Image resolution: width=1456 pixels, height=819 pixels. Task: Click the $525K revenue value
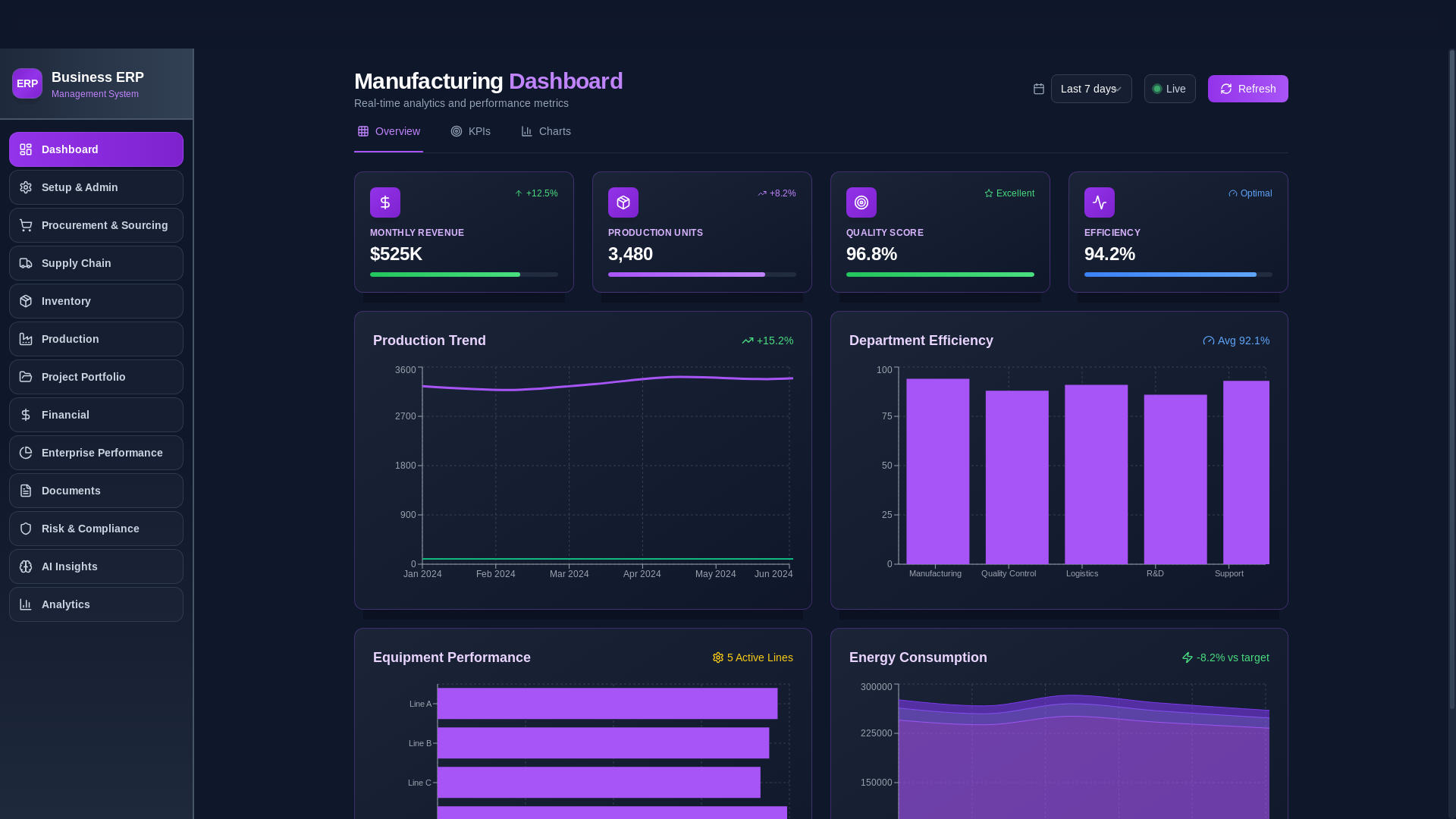[x=396, y=254]
